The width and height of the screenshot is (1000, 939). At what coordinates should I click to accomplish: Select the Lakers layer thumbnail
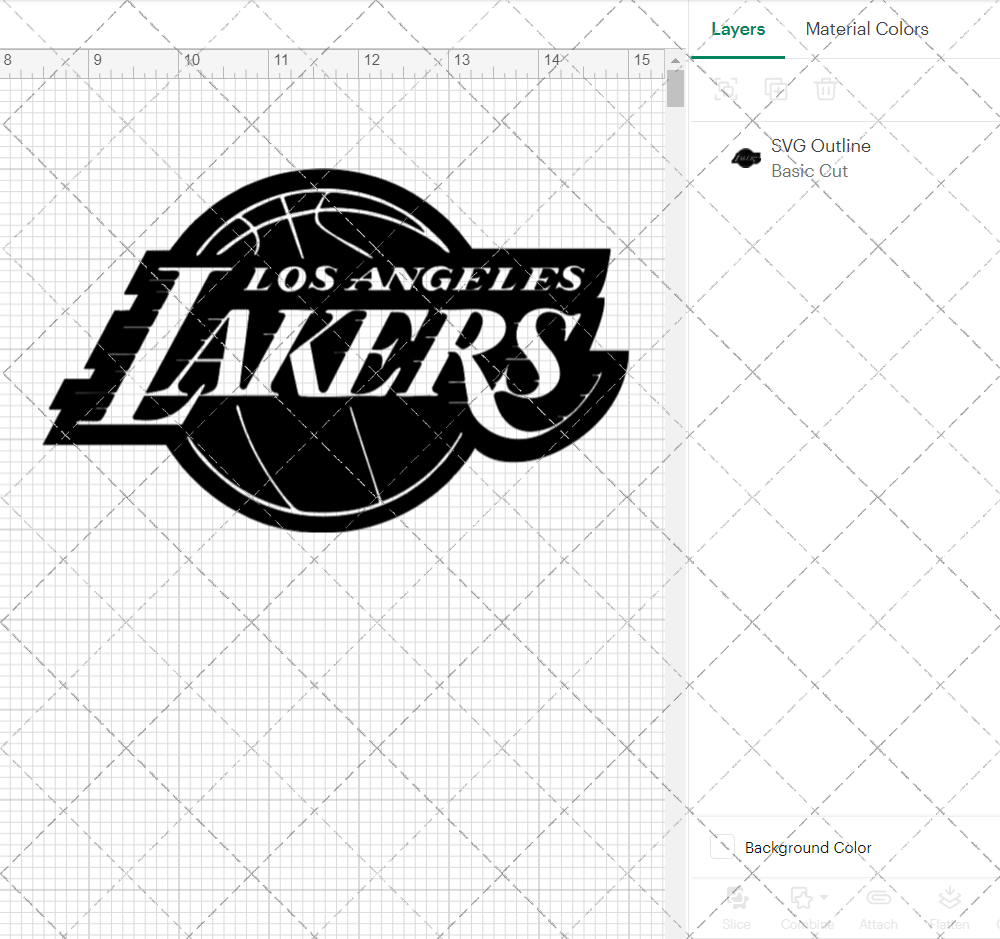(746, 158)
